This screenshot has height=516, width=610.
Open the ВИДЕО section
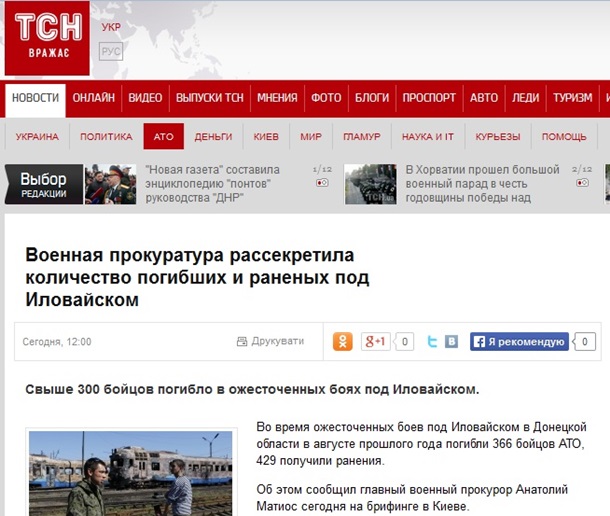pos(145,98)
